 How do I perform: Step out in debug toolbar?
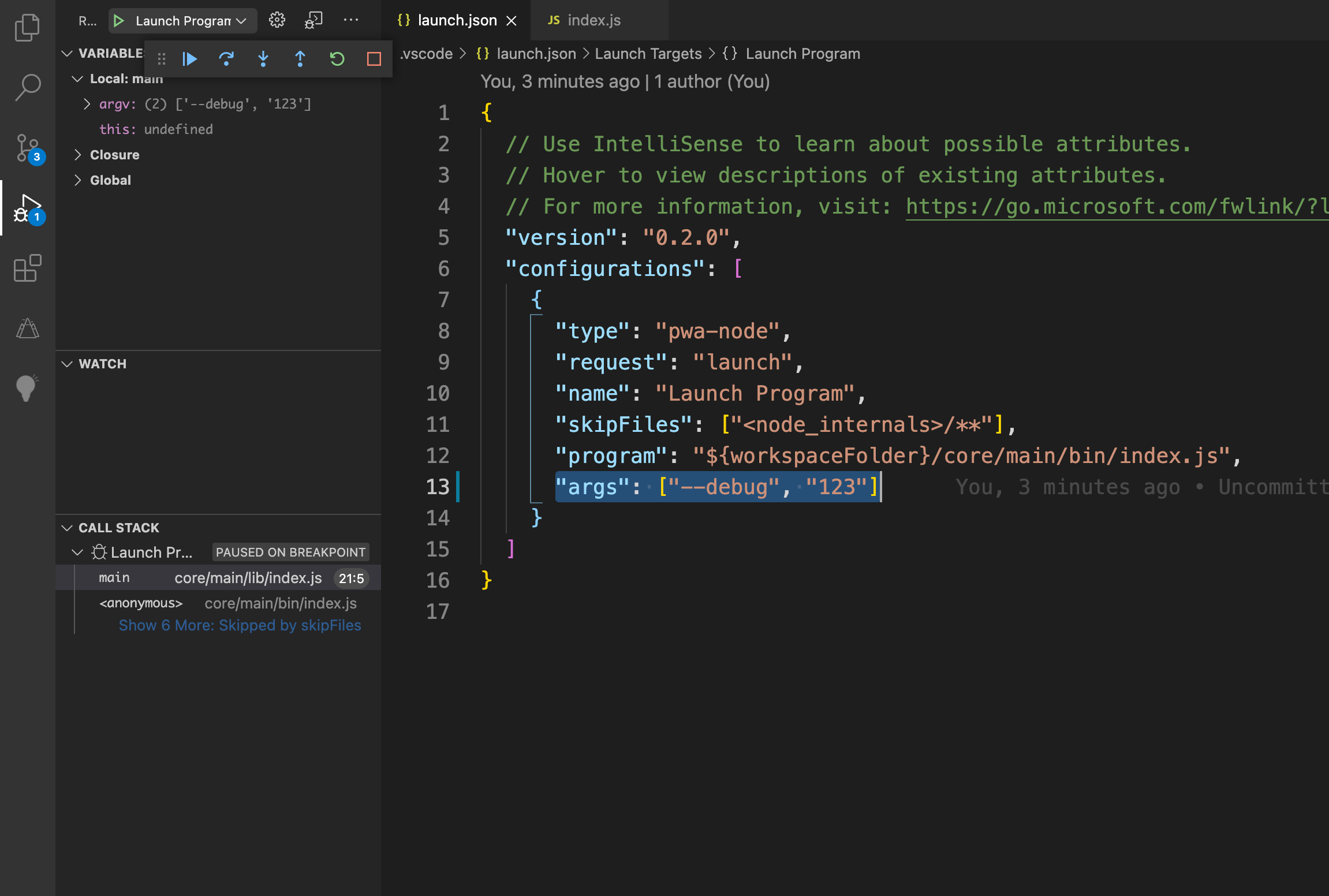point(300,59)
